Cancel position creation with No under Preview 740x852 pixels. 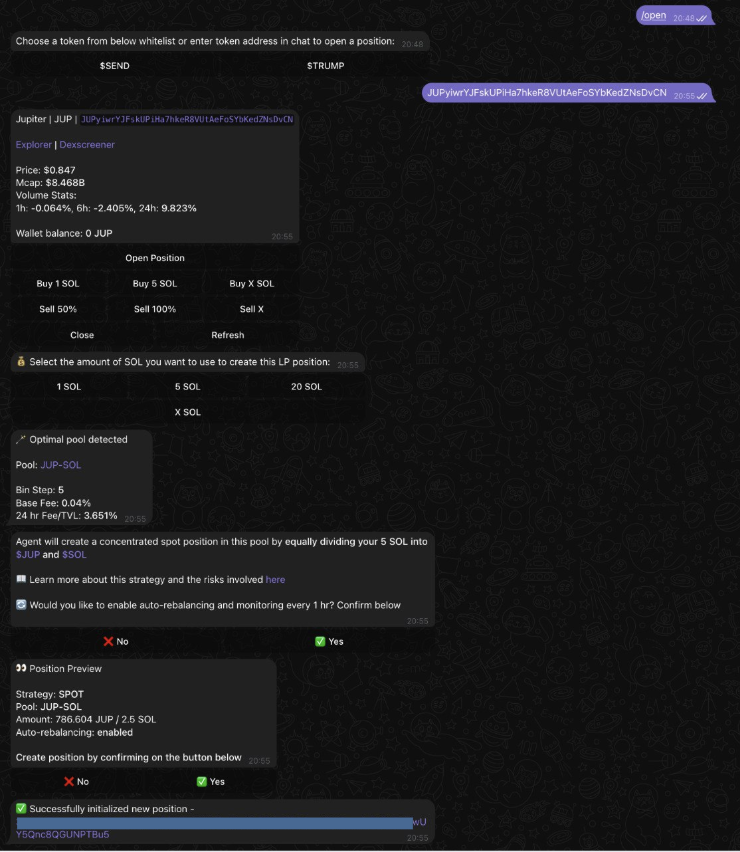tap(76, 782)
